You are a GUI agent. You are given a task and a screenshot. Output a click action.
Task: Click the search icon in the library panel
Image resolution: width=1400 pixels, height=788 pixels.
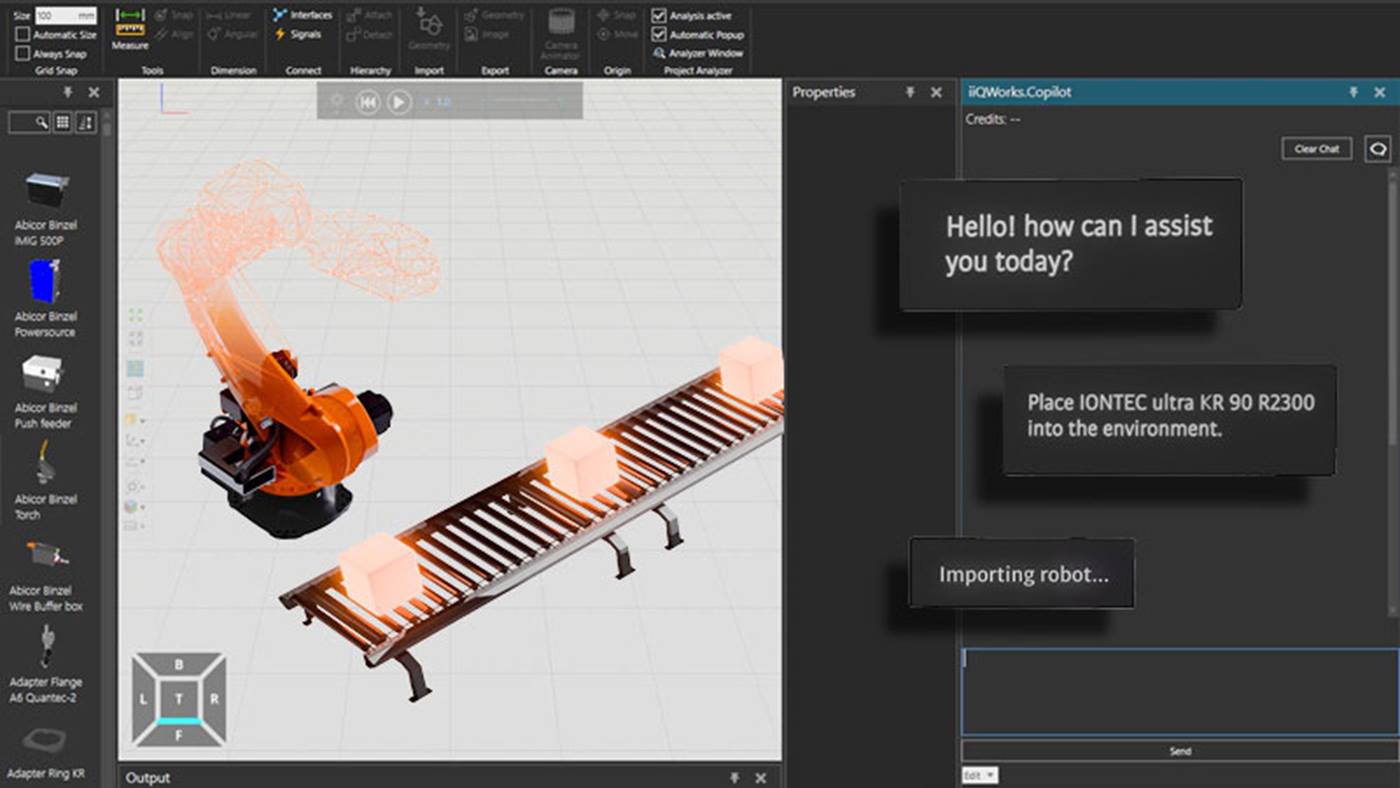[41, 122]
